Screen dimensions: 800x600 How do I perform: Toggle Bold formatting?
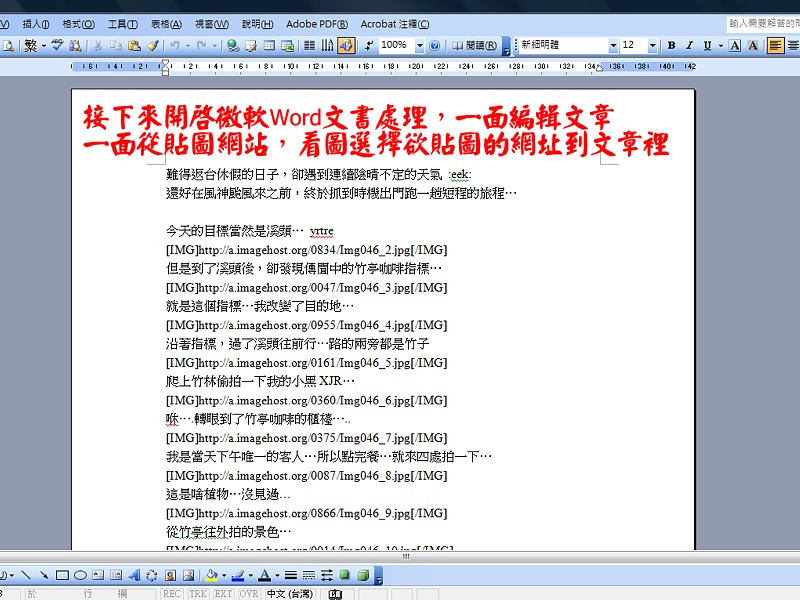point(671,45)
